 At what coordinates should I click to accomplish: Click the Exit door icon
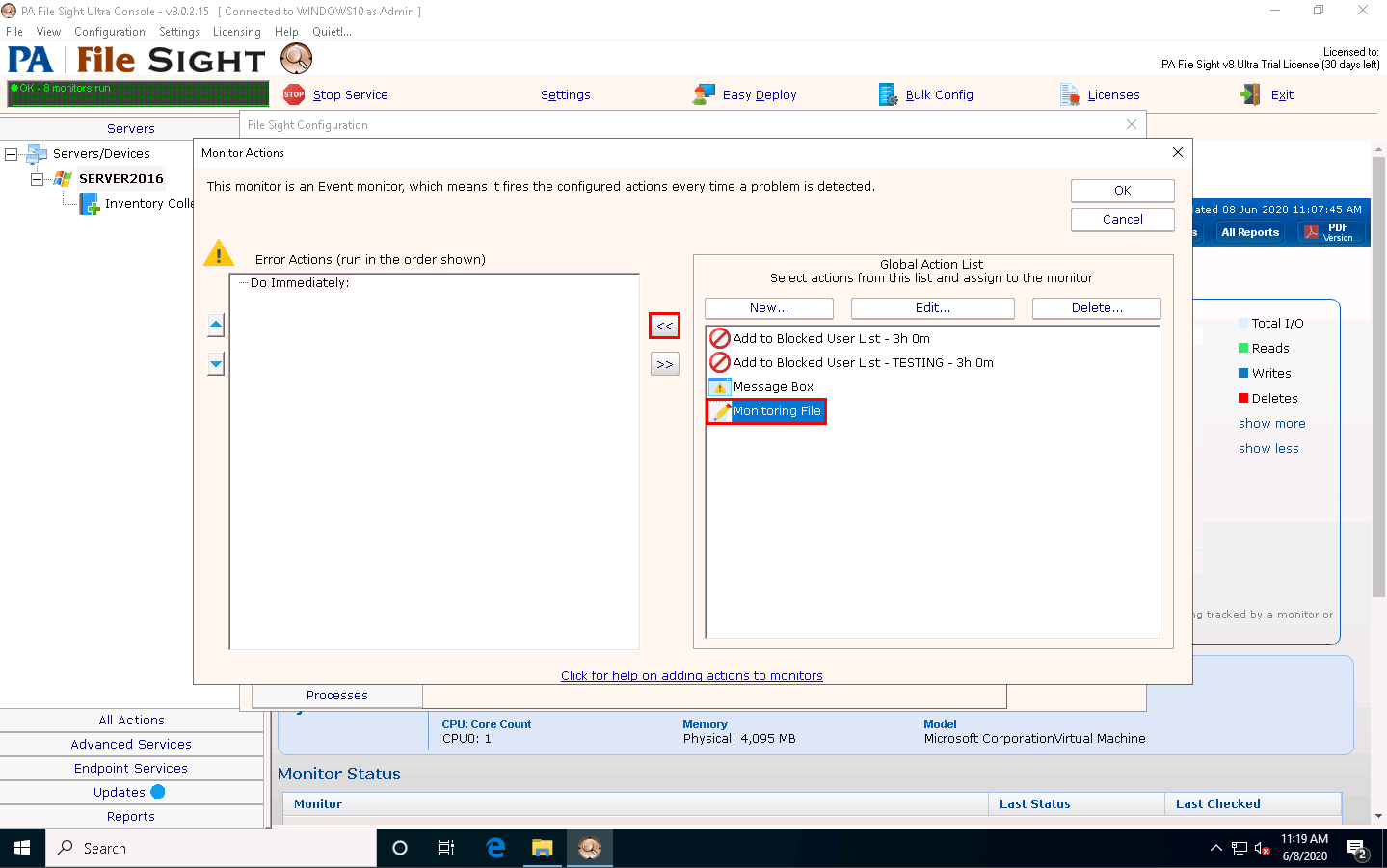click(1250, 94)
